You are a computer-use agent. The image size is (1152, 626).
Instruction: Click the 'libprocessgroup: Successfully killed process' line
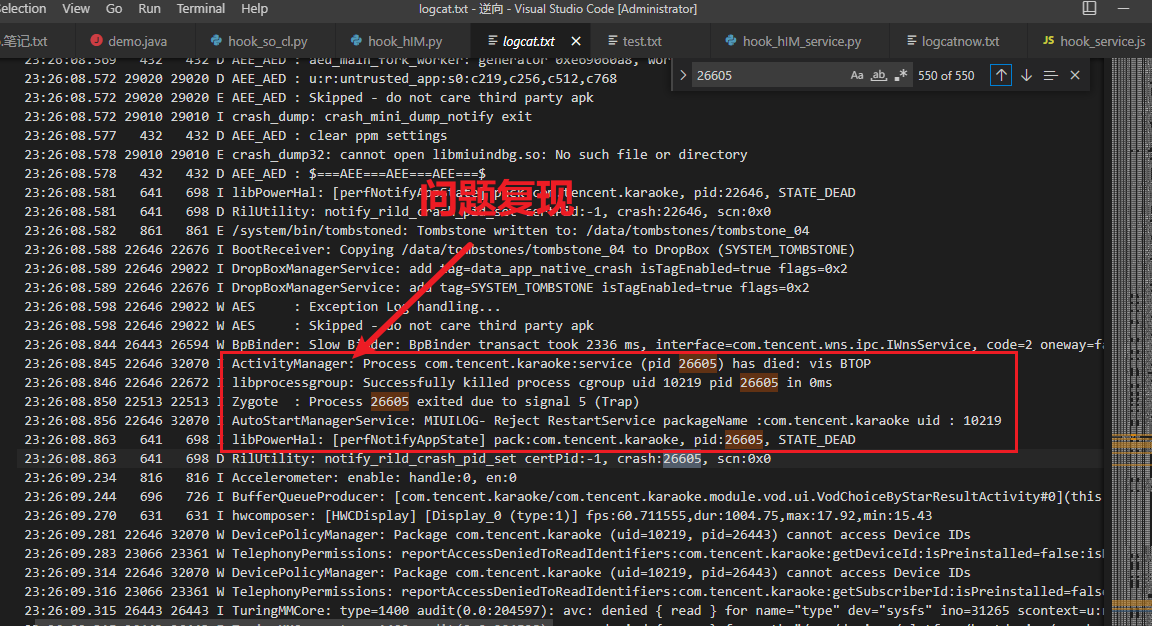pos(428,383)
